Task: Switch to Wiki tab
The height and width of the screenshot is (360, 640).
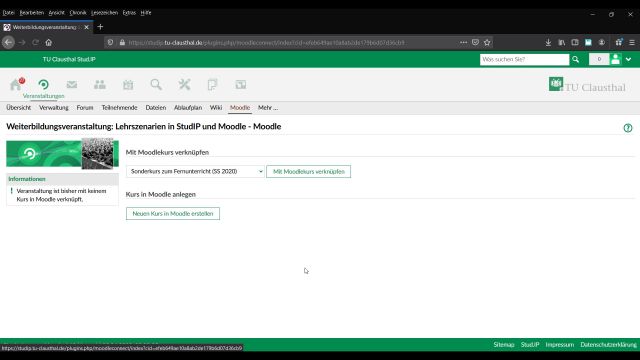Action: (x=216, y=108)
